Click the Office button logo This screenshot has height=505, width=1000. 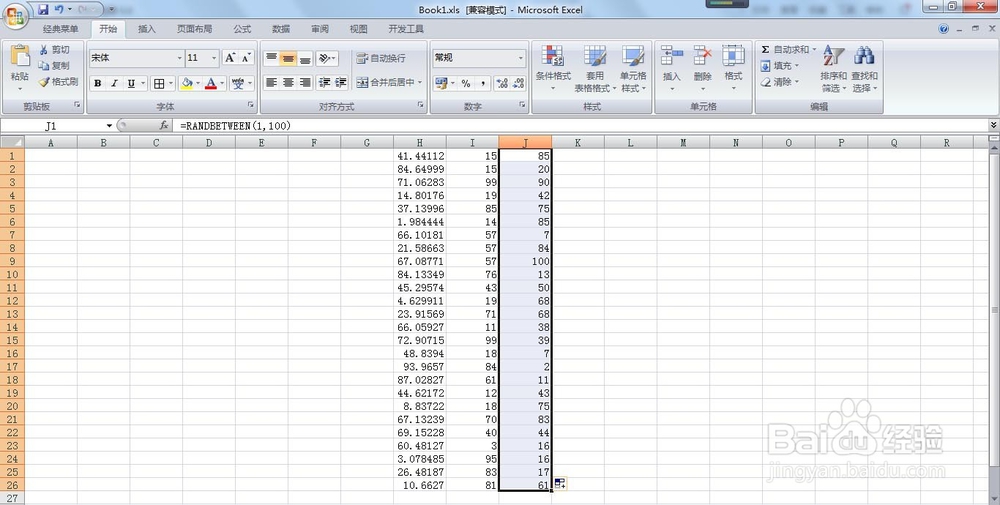pos(15,16)
